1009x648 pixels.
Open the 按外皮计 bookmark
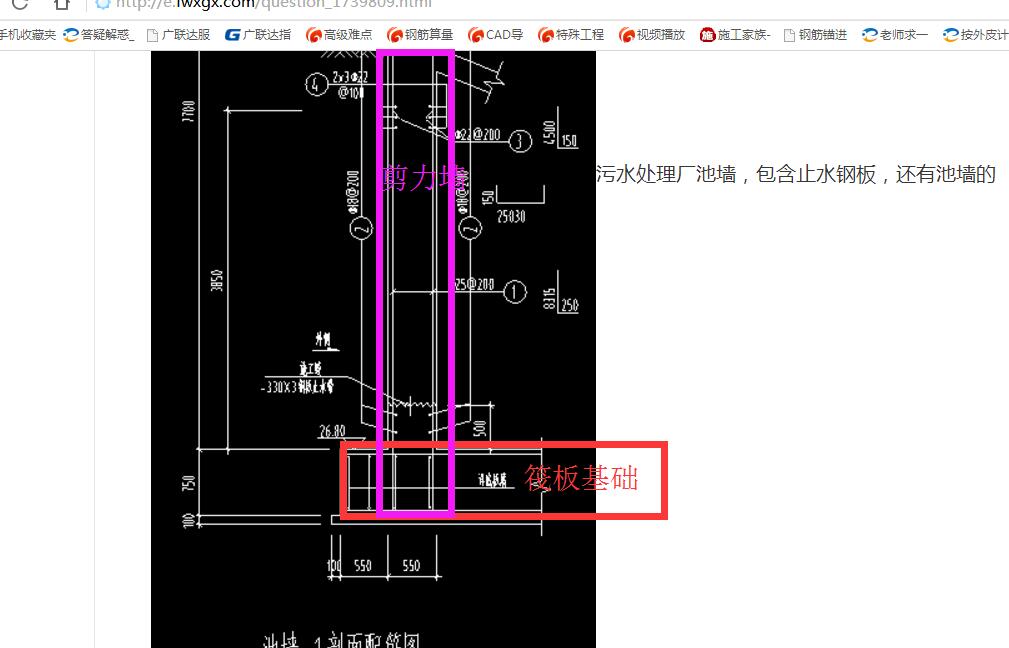pos(976,35)
